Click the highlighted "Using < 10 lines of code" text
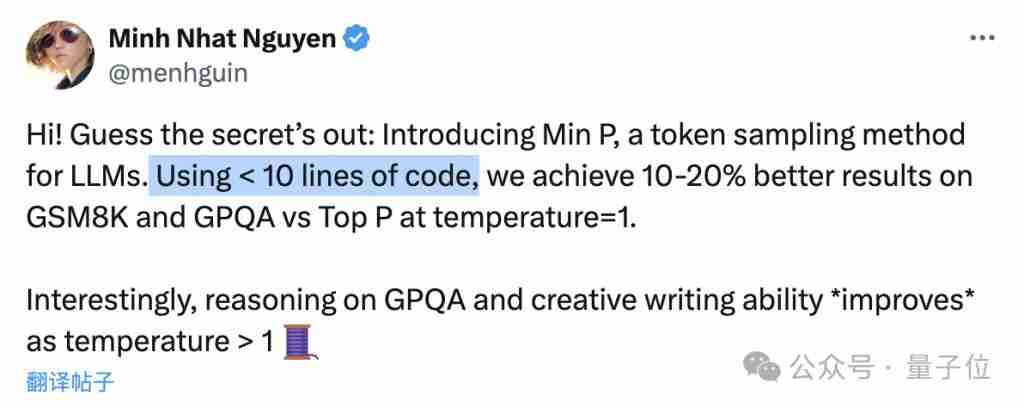The height and width of the screenshot is (408, 1024). (314, 178)
